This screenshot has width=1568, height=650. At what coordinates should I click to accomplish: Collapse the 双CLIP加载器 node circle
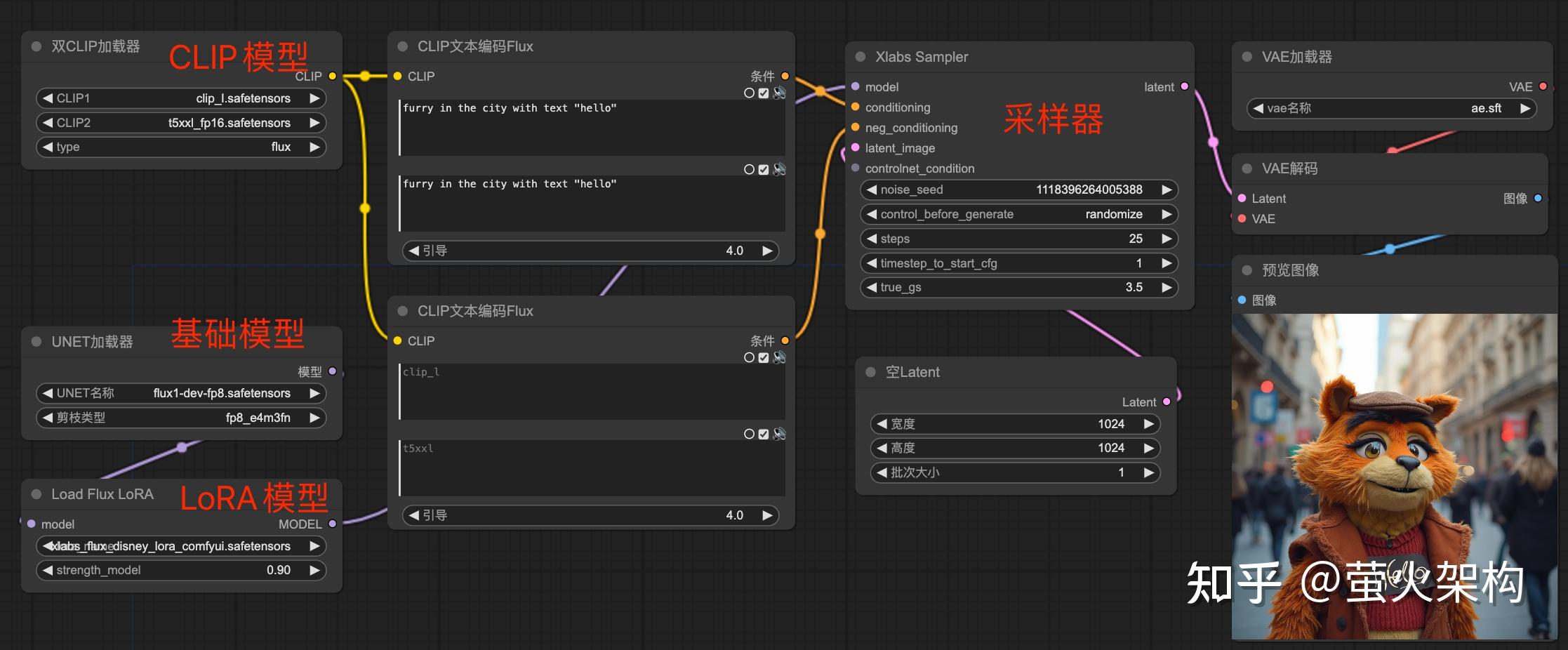pyautogui.click(x=35, y=46)
